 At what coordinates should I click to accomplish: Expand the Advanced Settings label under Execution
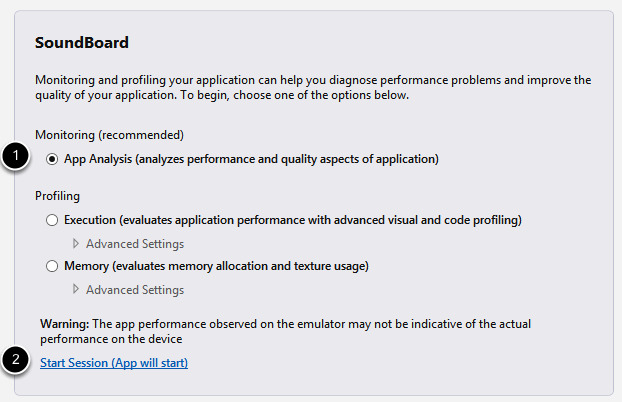135,243
